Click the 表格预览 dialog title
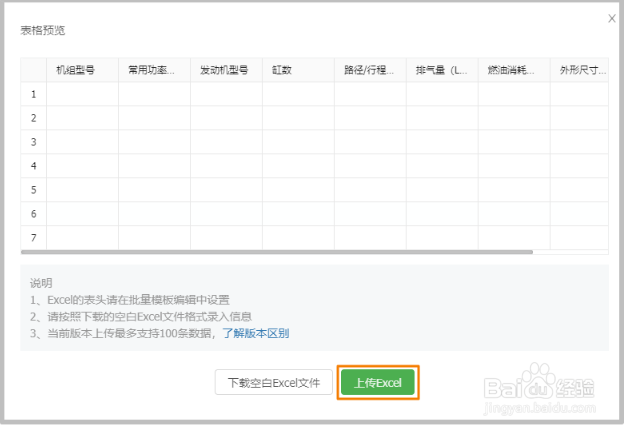 [43, 31]
